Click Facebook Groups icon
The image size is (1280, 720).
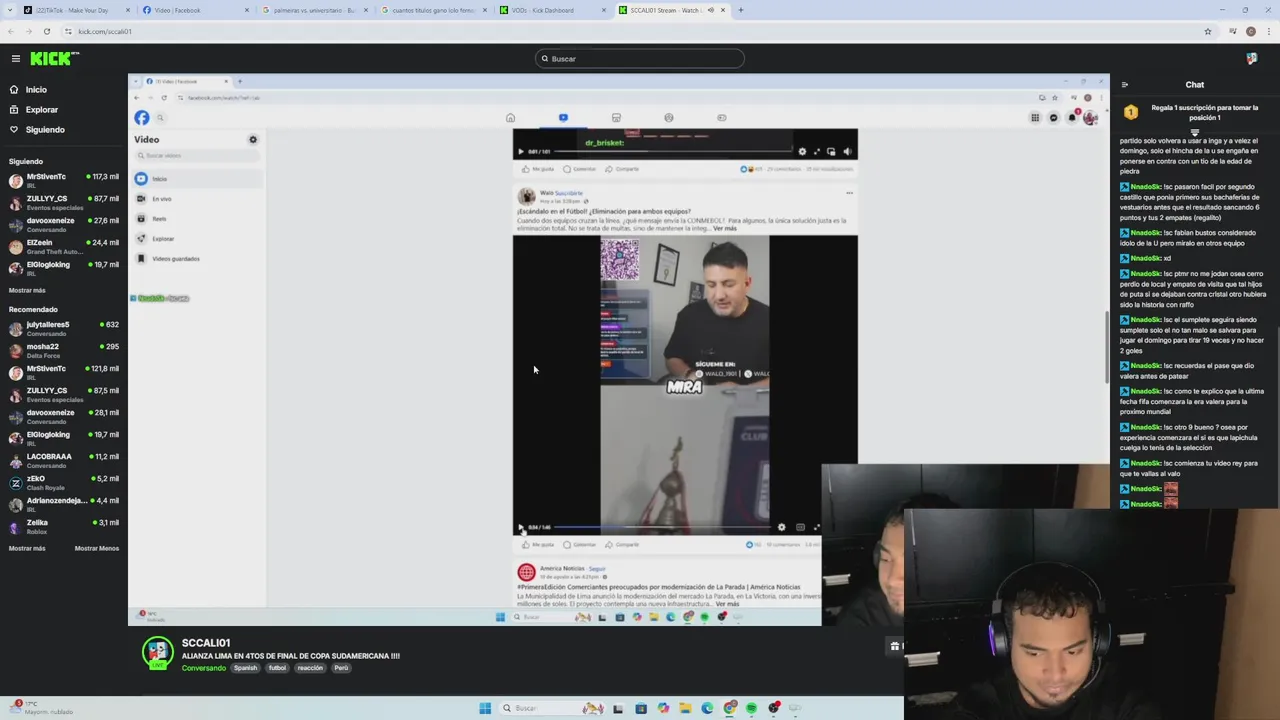click(669, 118)
